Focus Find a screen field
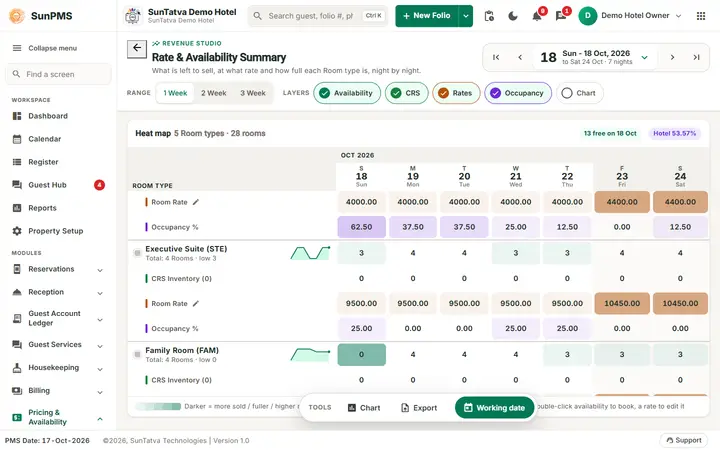The image size is (720, 450). pos(58,74)
